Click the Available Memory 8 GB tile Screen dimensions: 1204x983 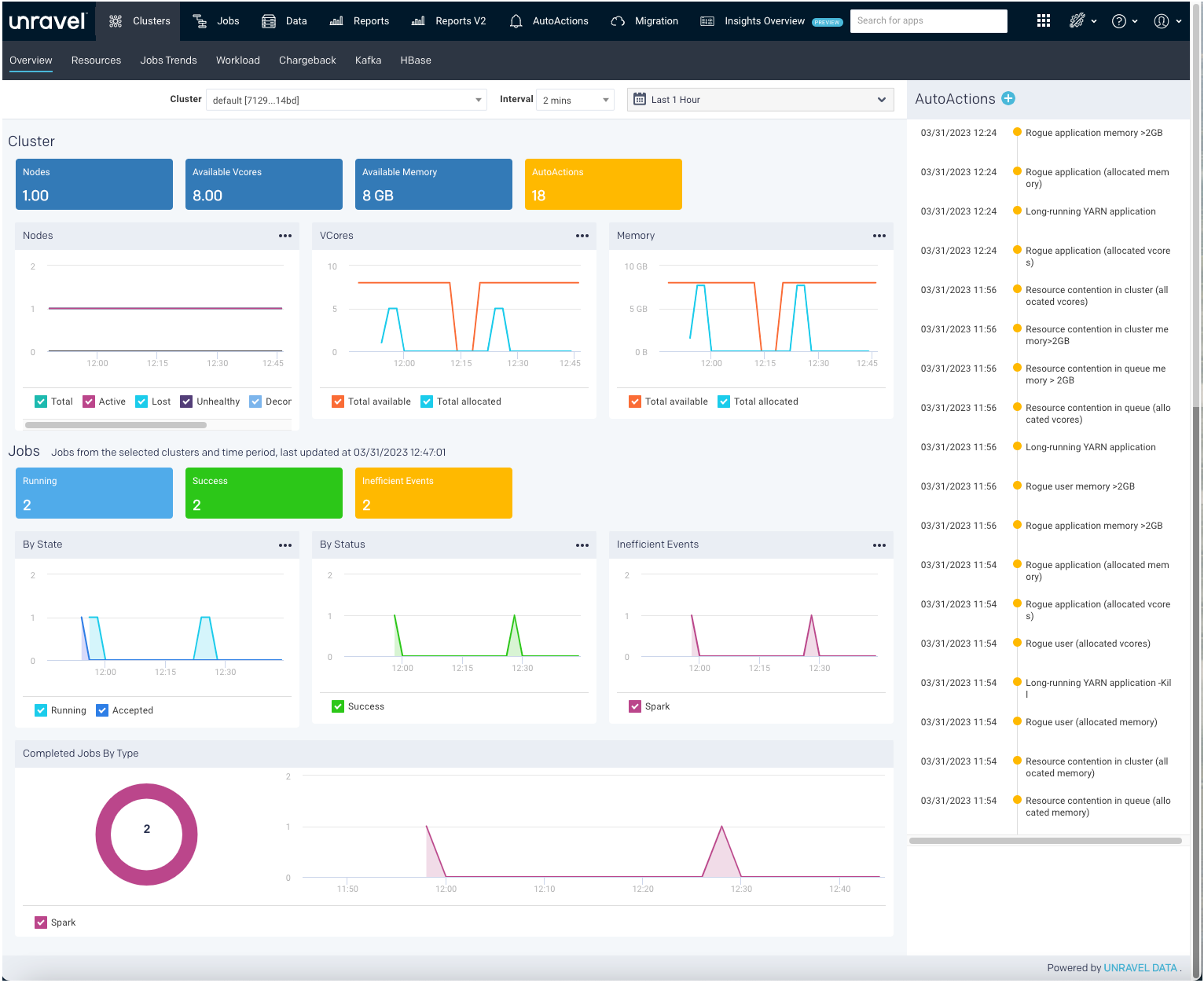pos(434,185)
